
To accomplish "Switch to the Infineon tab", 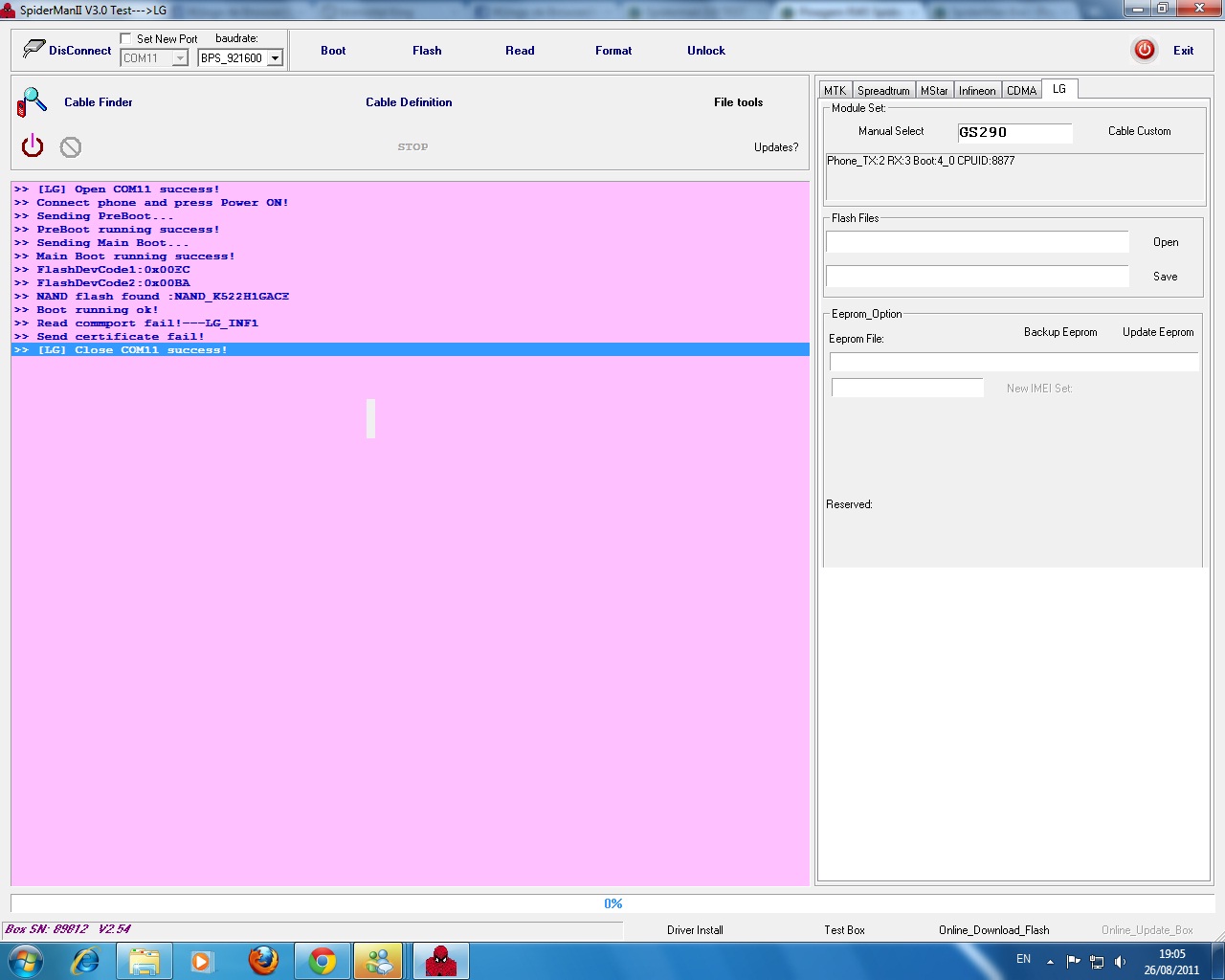I will (x=977, y=91).
